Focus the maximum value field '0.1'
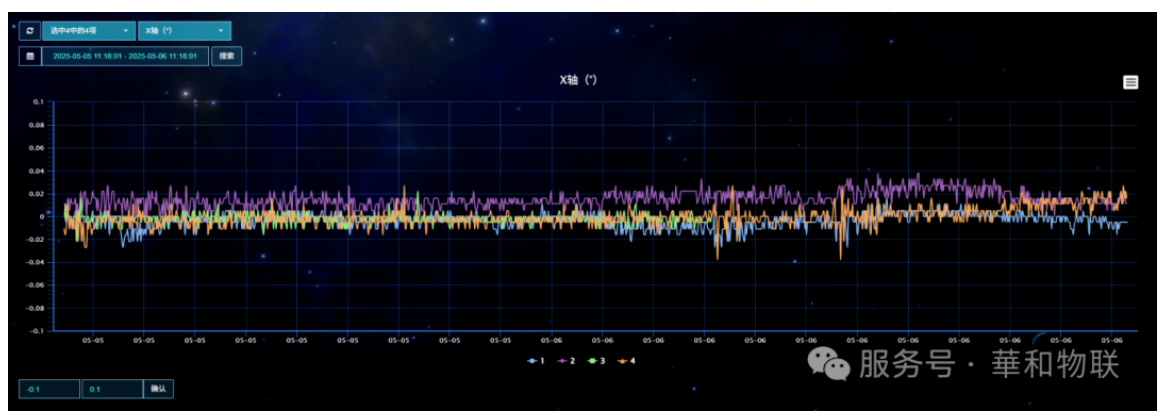 (x=111, y=389)
